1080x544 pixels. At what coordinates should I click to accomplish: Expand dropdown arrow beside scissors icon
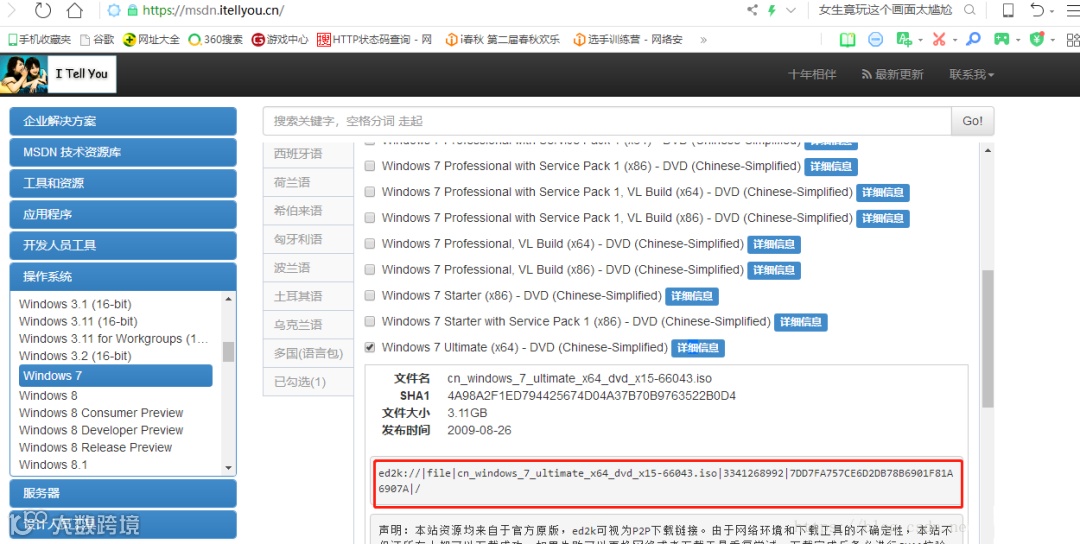pyautogui.click(x=955, y=41)
